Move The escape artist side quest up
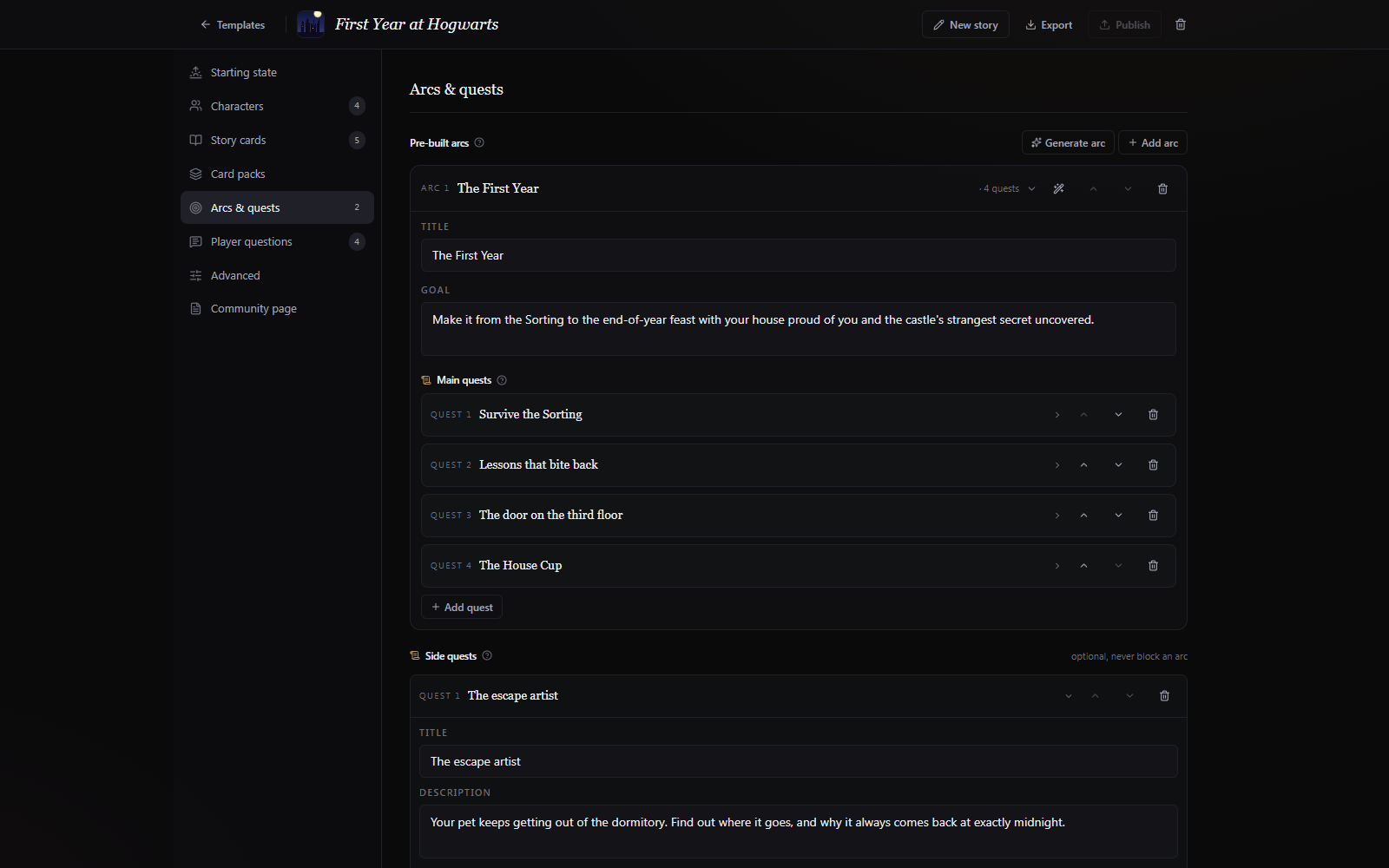This screenshot has width=1389, height=868. [1096, 696]
